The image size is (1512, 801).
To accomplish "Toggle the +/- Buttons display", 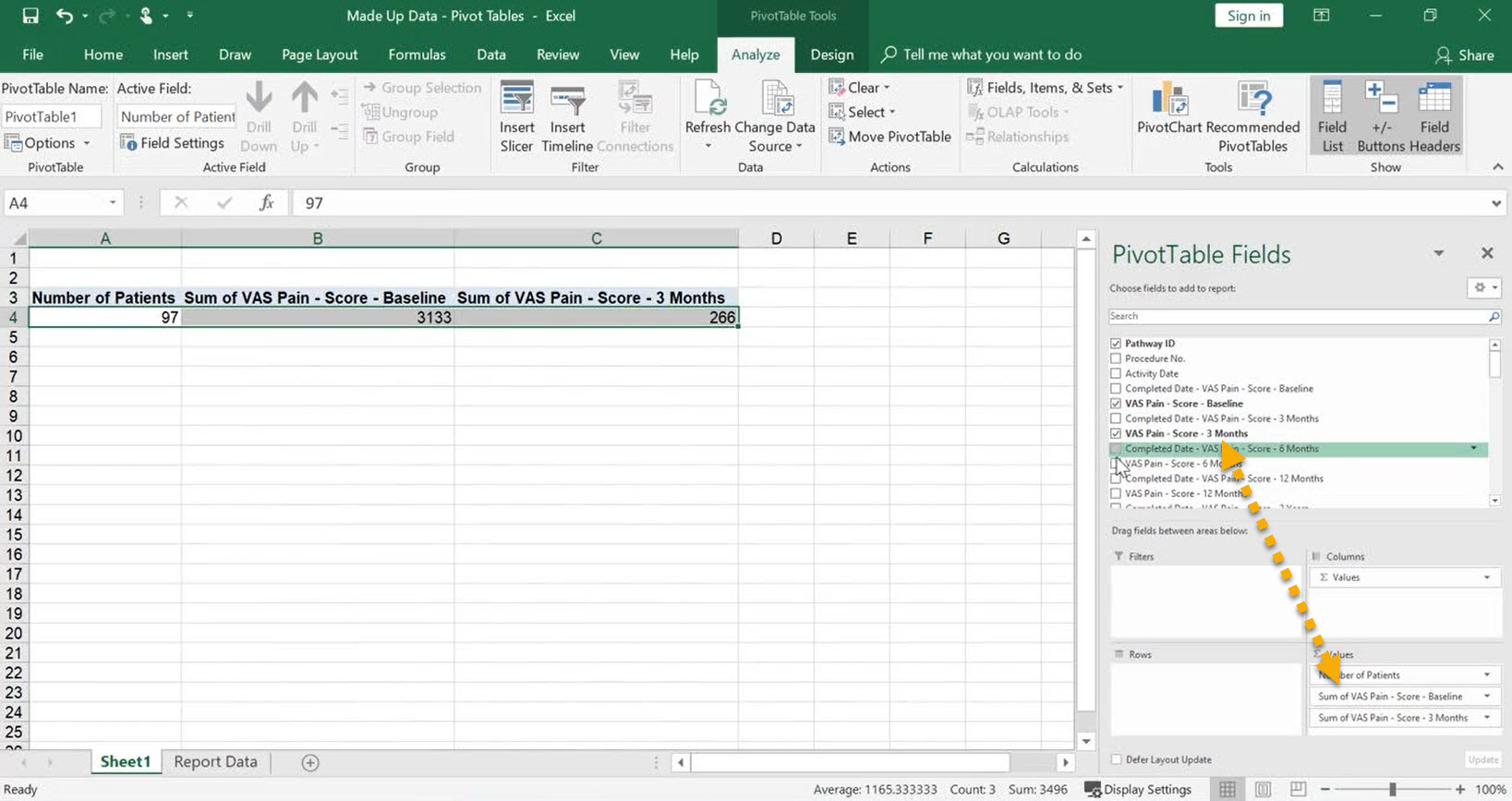I will click(x=1381, y=117).
